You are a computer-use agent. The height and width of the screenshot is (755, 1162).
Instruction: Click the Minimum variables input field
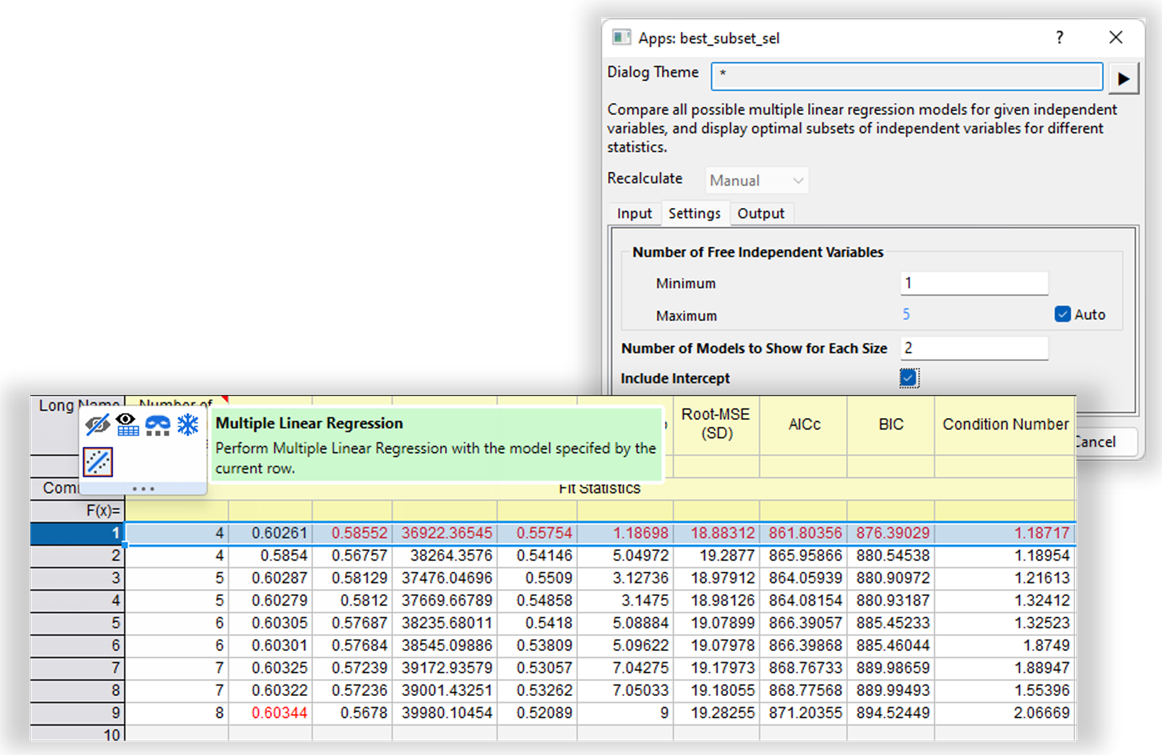973,283
